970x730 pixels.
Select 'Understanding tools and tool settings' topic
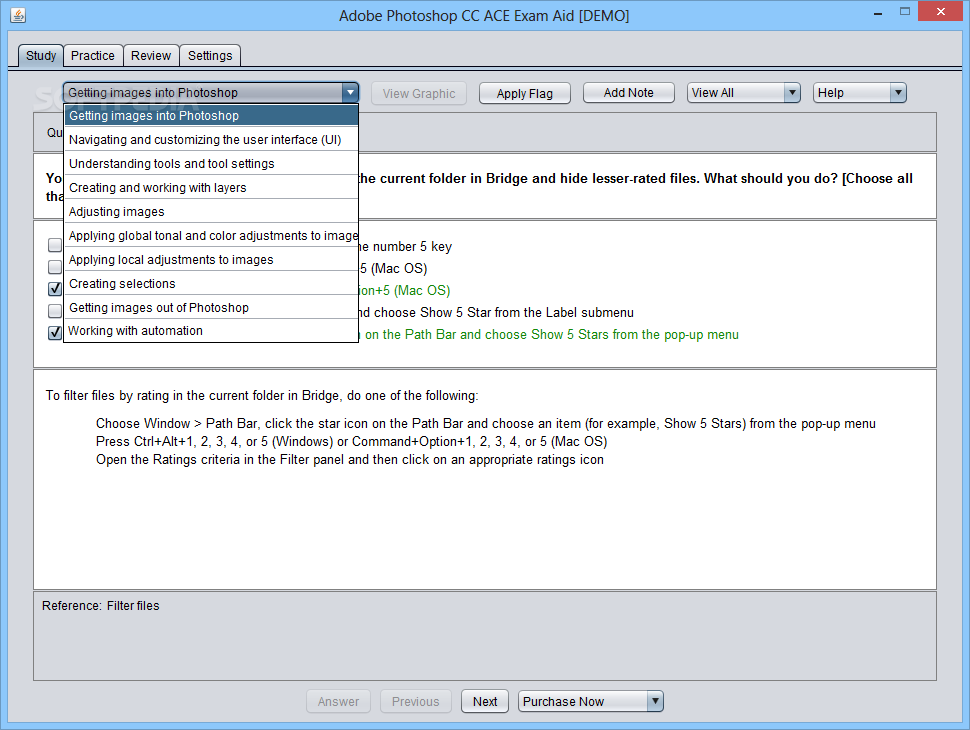tap(211, 163)
